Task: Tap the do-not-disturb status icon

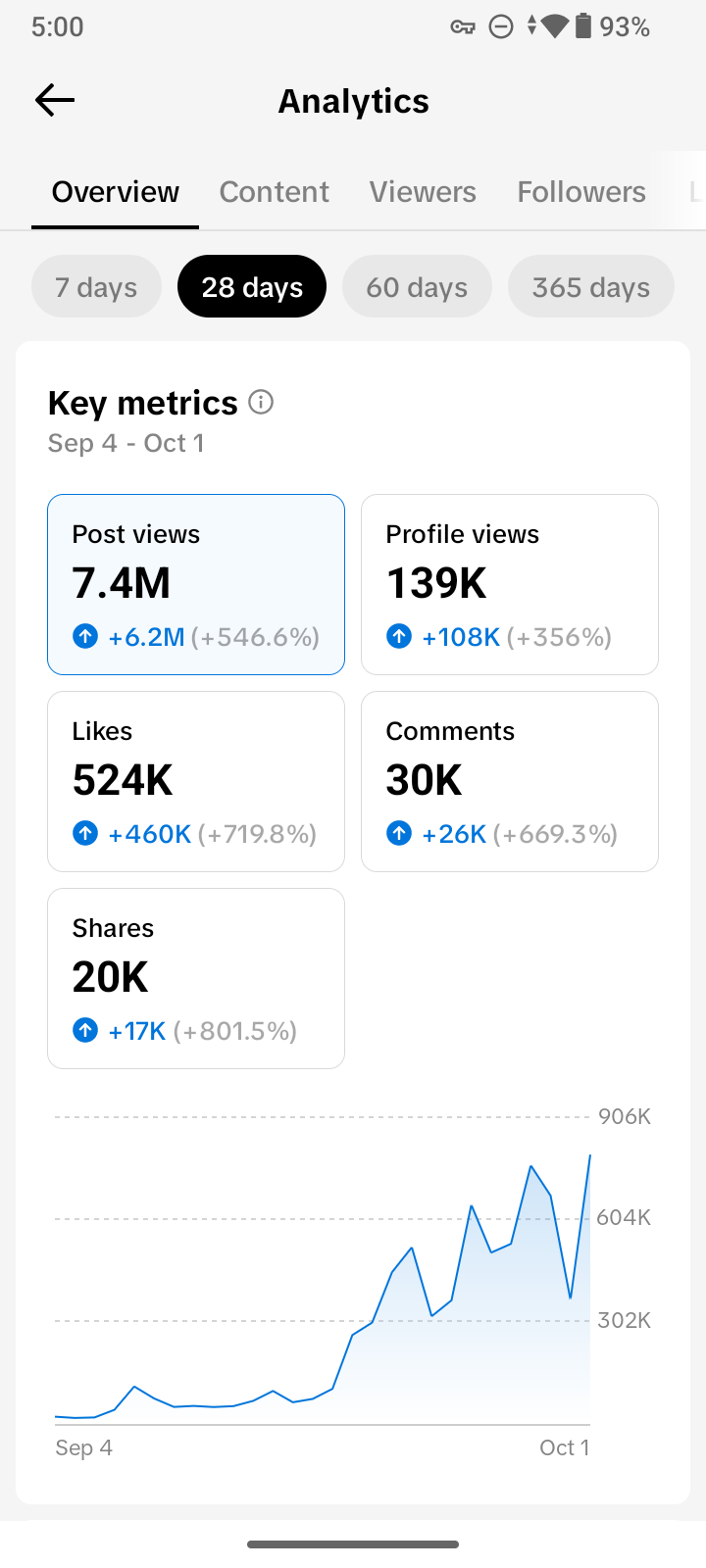Action: coord(501,27)
